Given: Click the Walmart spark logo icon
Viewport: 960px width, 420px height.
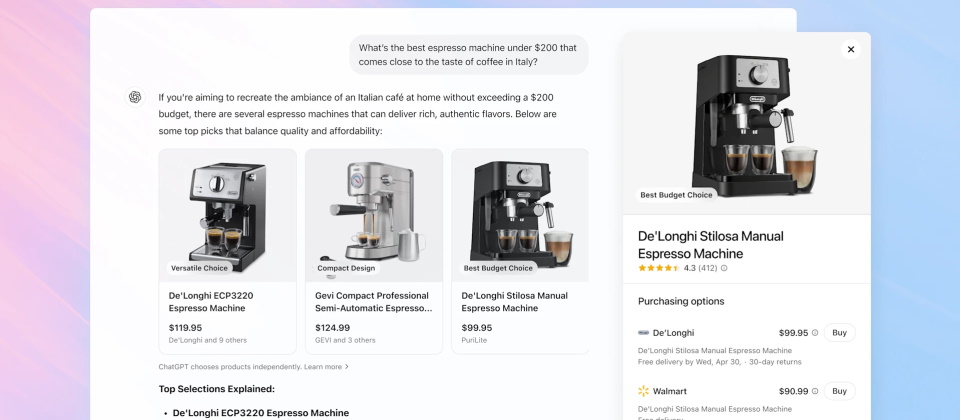Looking at the screenshot, I should coord(643,391).
